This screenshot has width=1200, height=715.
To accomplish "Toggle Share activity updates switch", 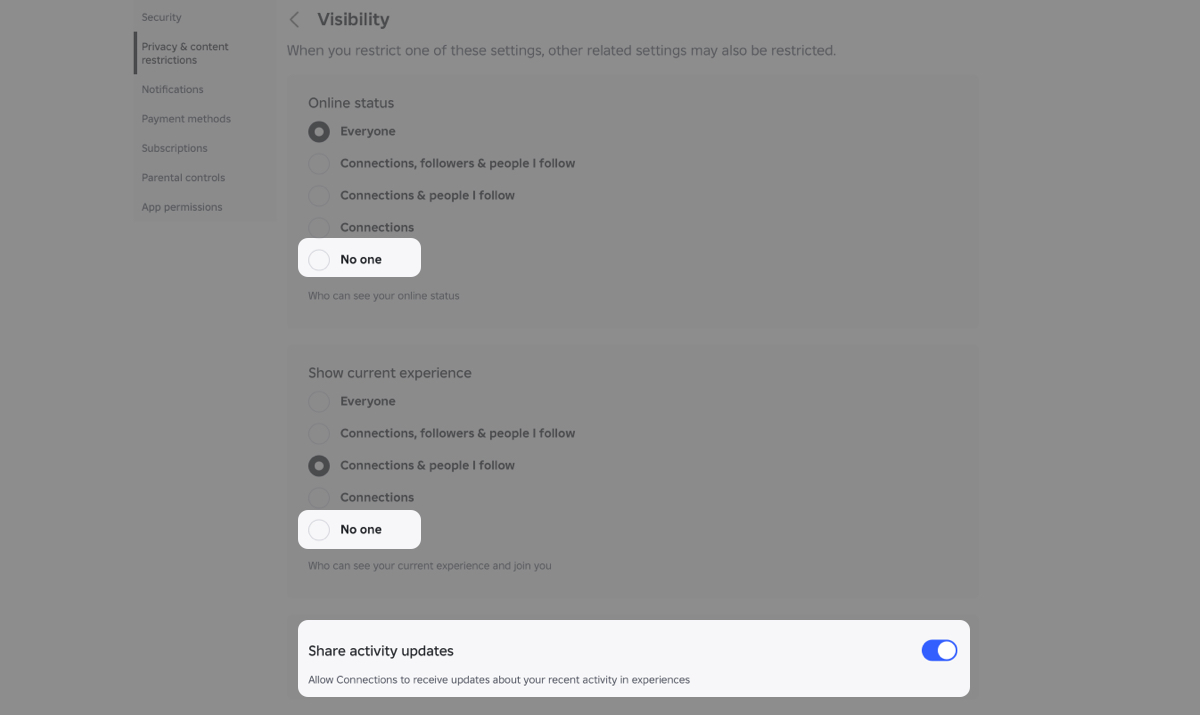I will click(x=939, y=650).
